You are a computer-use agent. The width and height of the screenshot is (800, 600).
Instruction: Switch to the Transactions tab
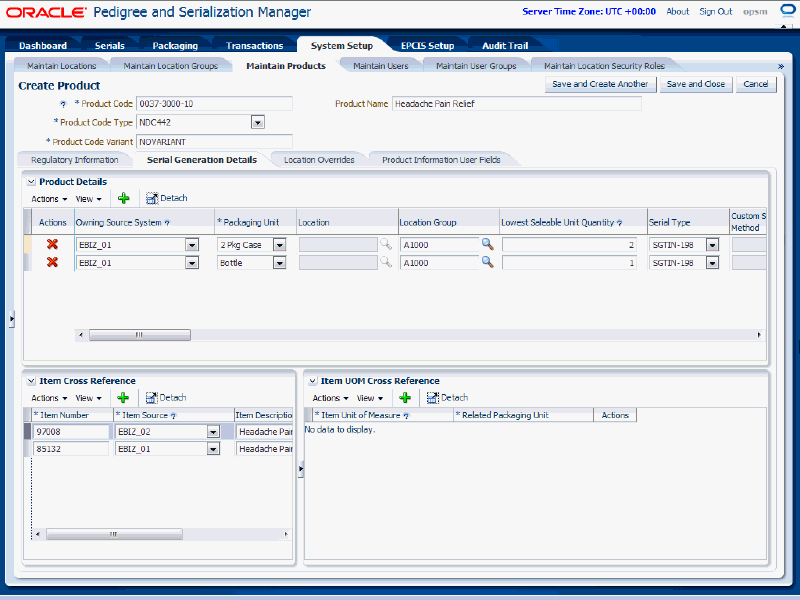254,45
